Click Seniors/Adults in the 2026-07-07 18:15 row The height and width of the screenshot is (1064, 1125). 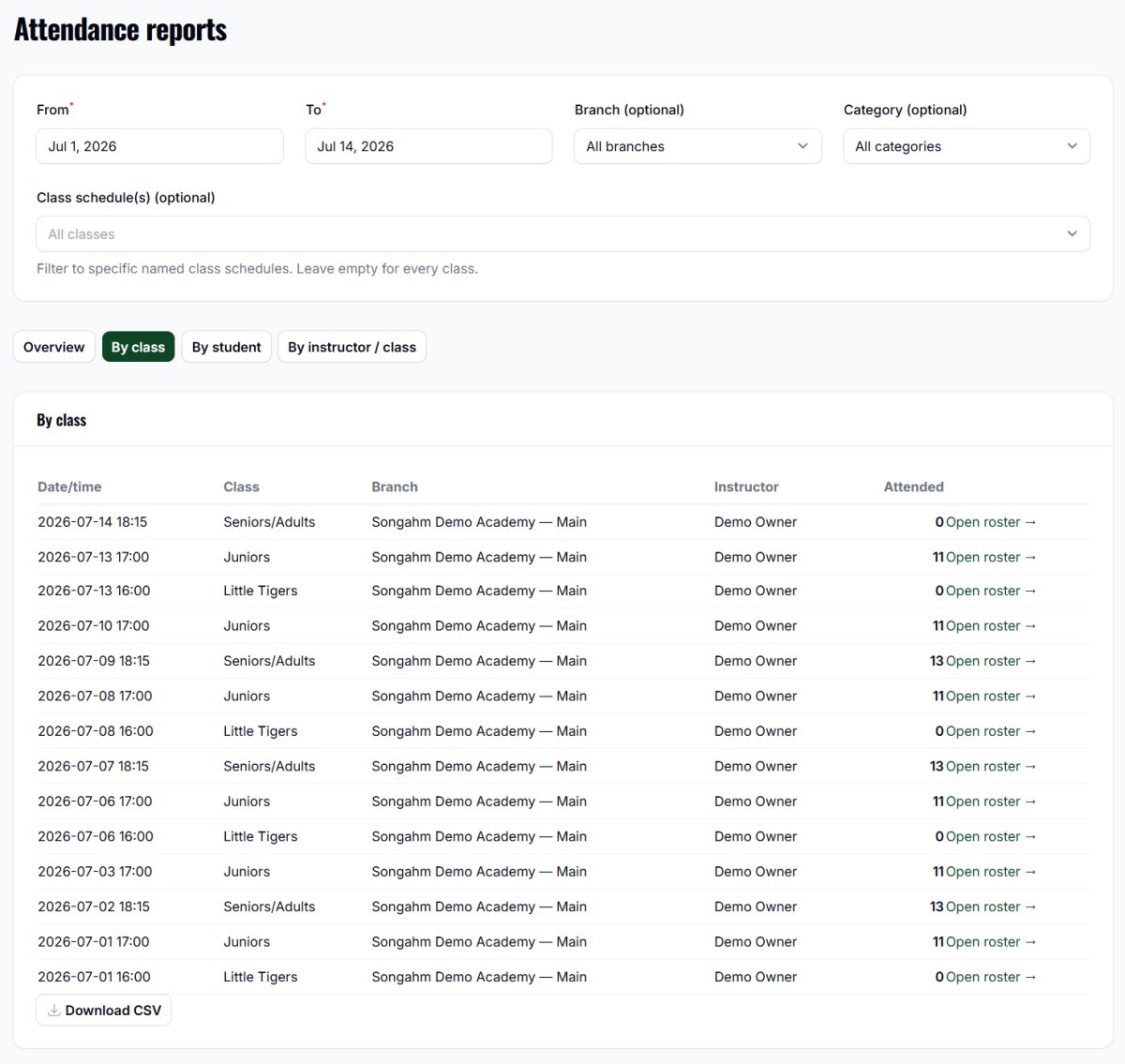click(x=269, y=766)
